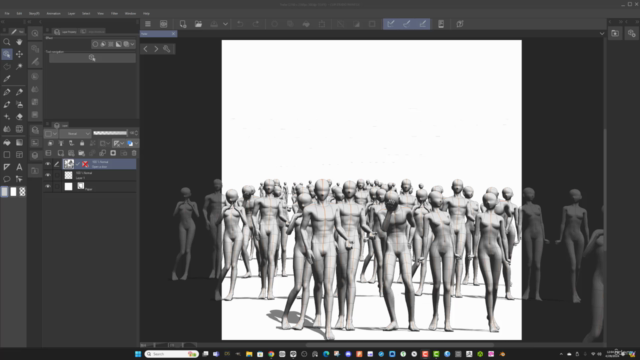Select the Operation object tool
Screen dimensions: 640x360
pyautogui.click(x=7, y=54)
